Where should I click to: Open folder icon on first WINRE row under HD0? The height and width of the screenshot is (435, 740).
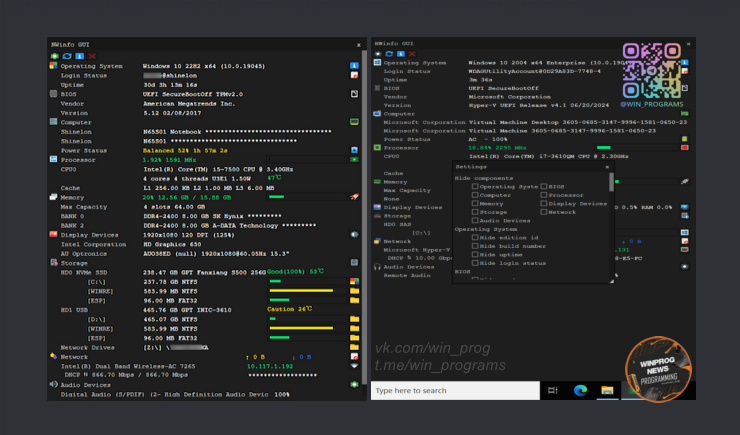(354, 291)
